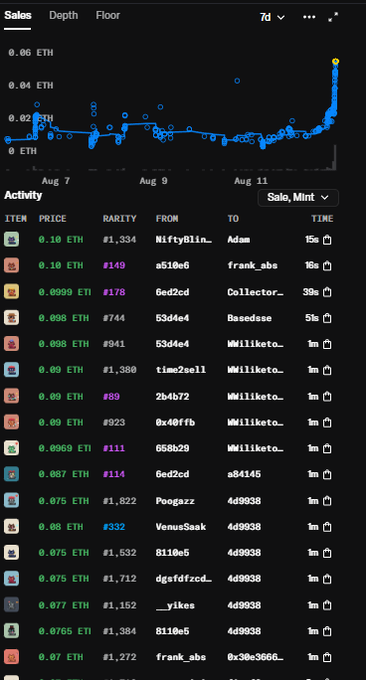This screenshot has width=366, height=680.
Task: Click rarity rank #332
Action: click(x=114, y=527)
